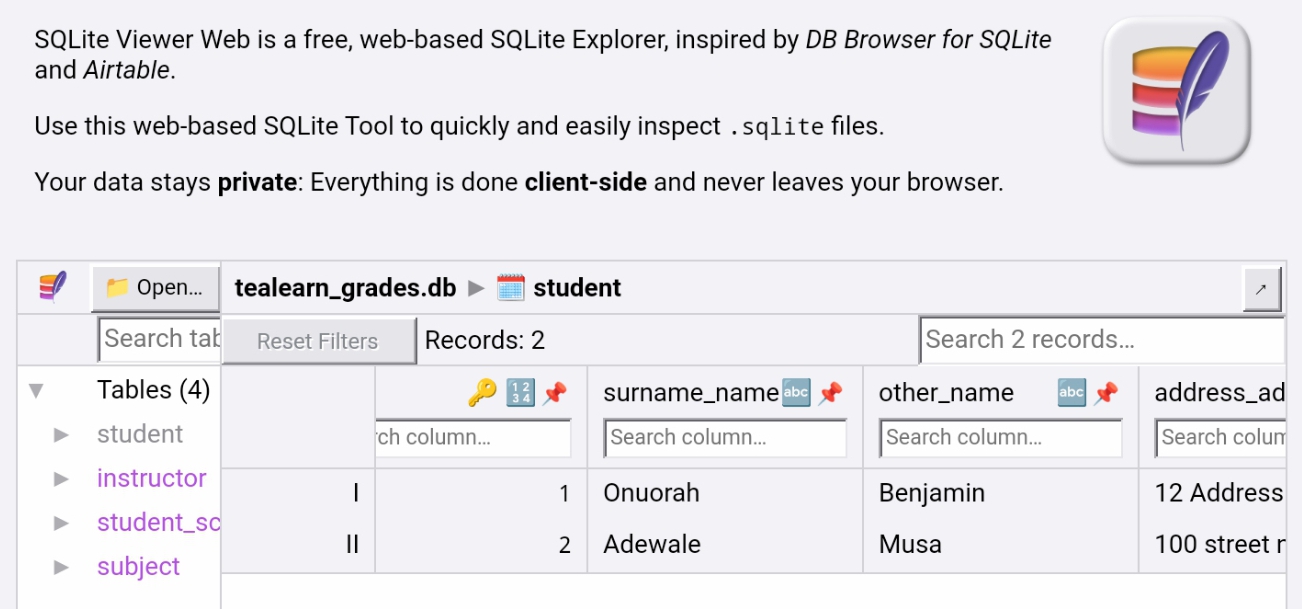Expand the student table arrow
The height and width of the screenshot is (609, 1302).
[x=62, y=434]
